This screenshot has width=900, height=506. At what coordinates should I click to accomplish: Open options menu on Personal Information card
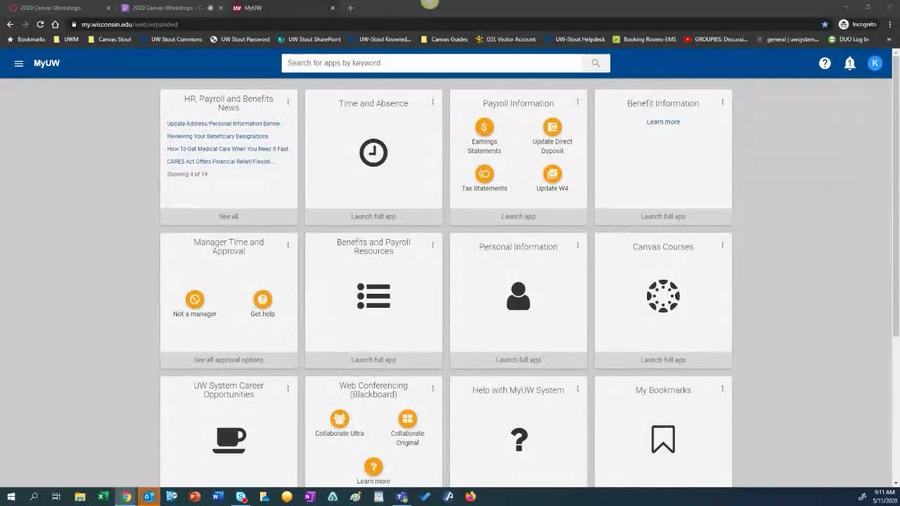click(577, 246)
